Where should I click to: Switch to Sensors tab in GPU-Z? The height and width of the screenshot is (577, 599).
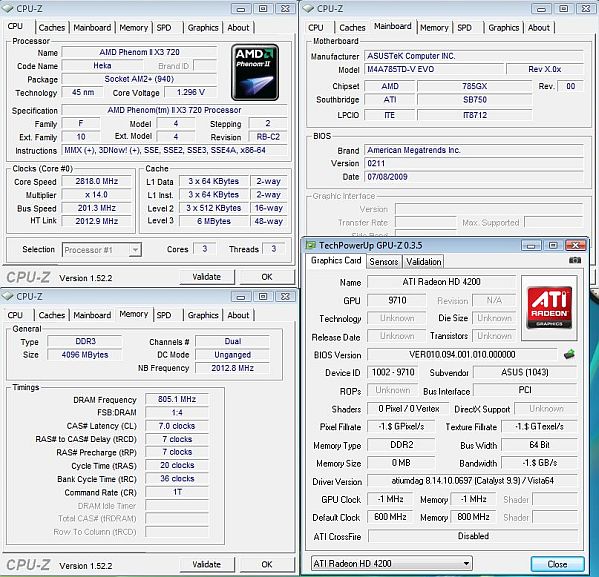(384, 262)
